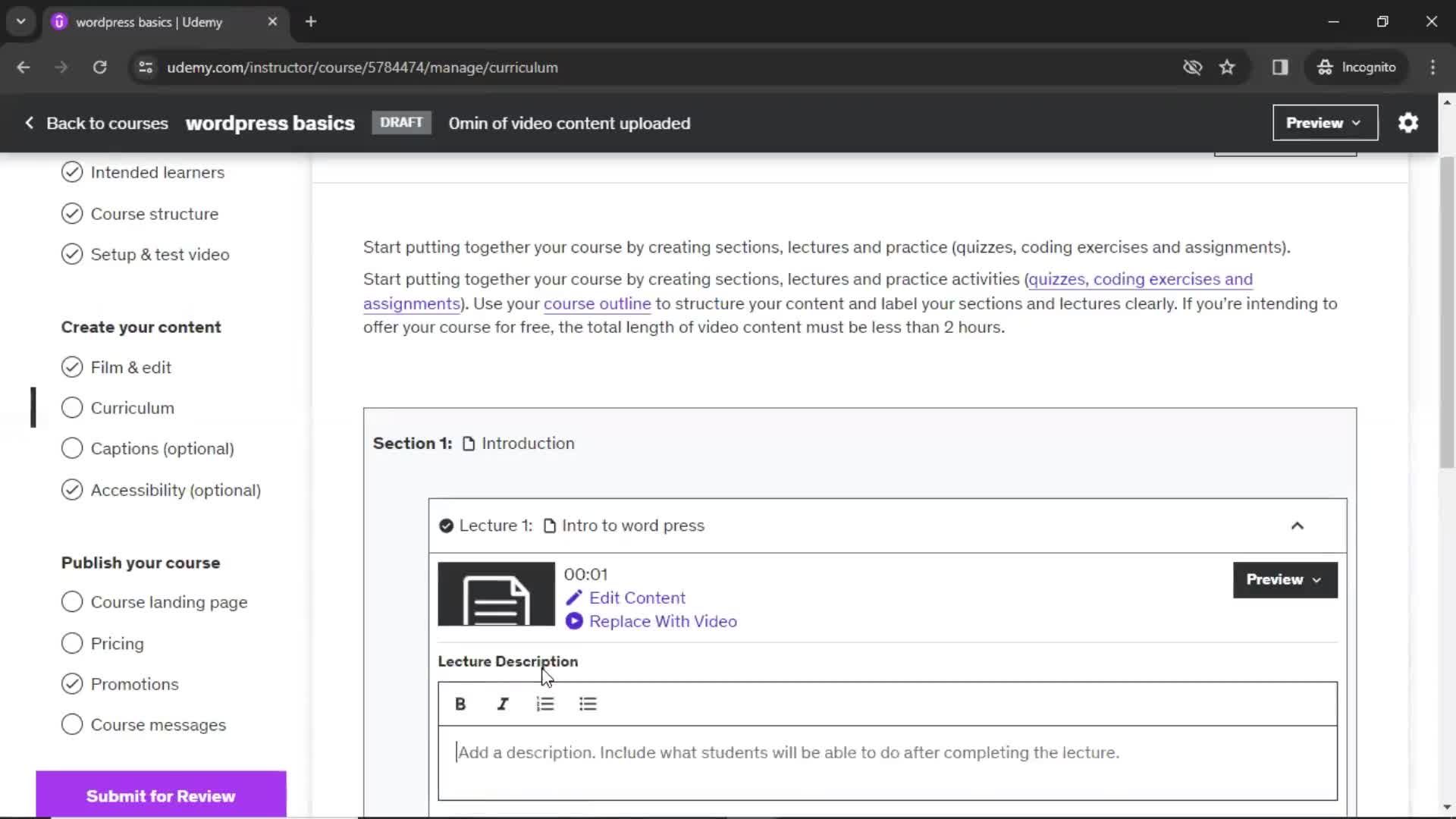Toggle the Captions optional checklist item
This screenshot has width=1456, height=819.
tap(72, 448)
